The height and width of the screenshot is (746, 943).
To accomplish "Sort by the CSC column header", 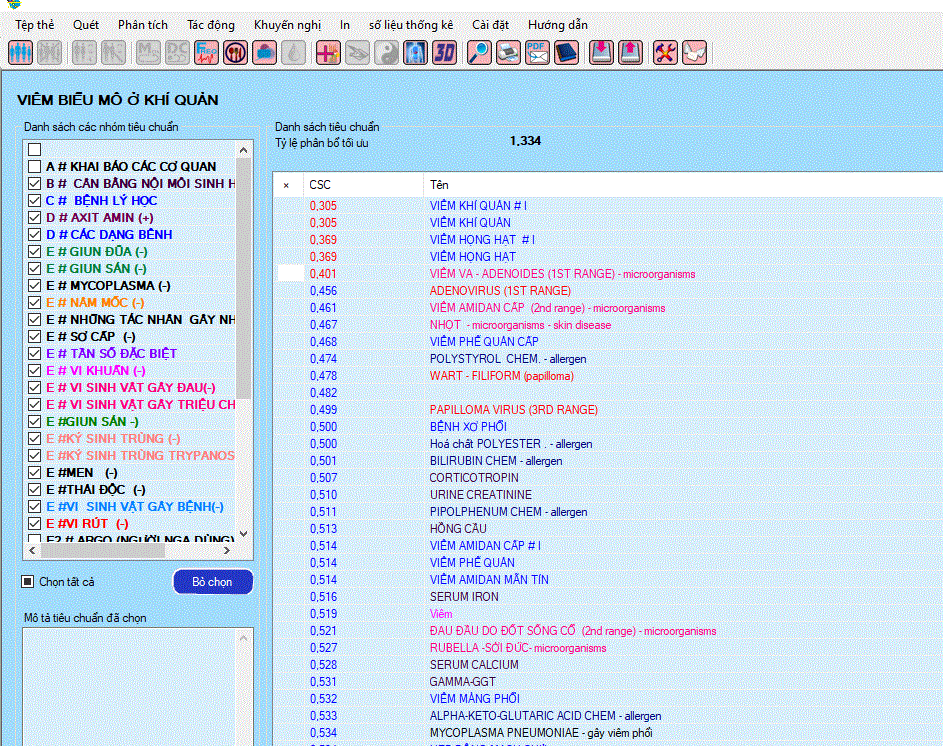I will pyautogui.click(x=320, y=185).
